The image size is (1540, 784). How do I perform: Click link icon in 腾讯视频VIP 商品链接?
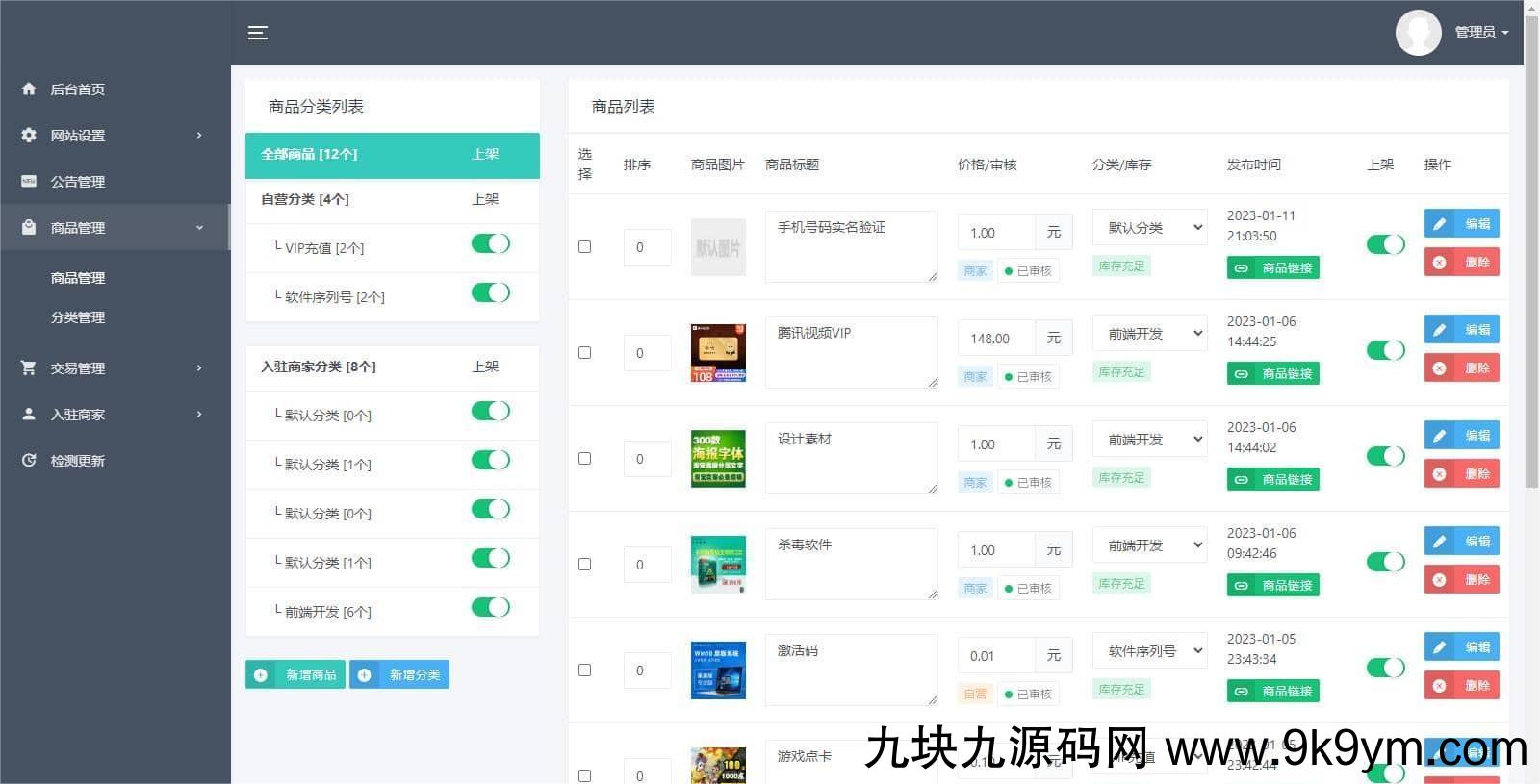(1242, 374)
